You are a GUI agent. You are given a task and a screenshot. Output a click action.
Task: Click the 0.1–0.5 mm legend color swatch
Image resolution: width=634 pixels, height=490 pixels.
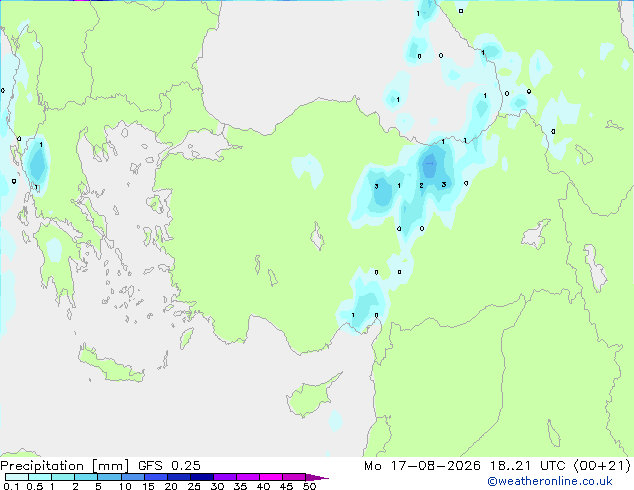[x=17, y=477]
